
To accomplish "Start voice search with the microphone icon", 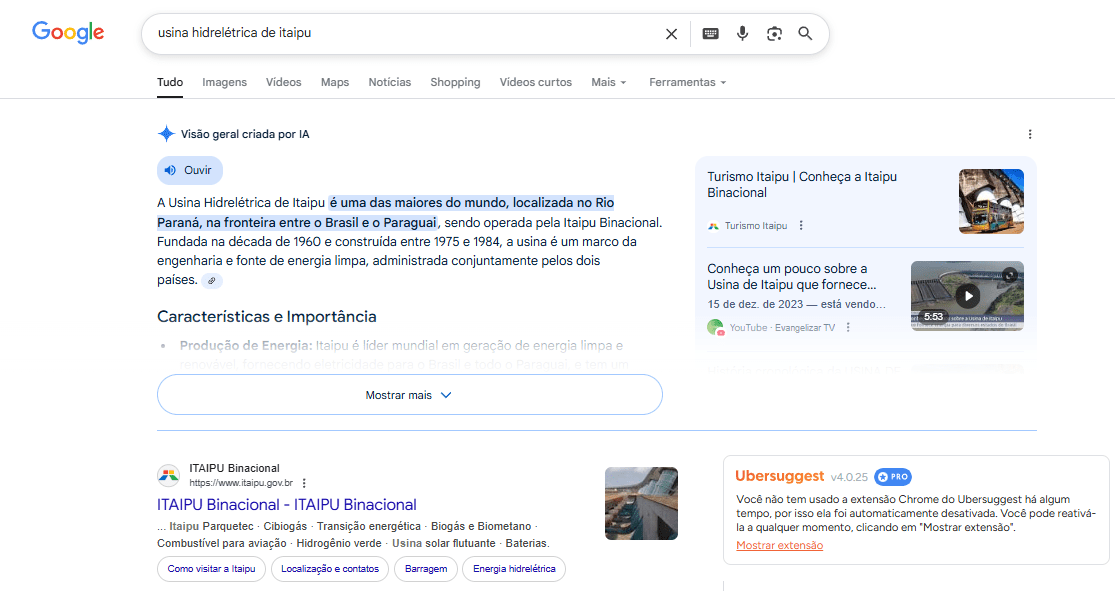I will [x=742, y=34].
